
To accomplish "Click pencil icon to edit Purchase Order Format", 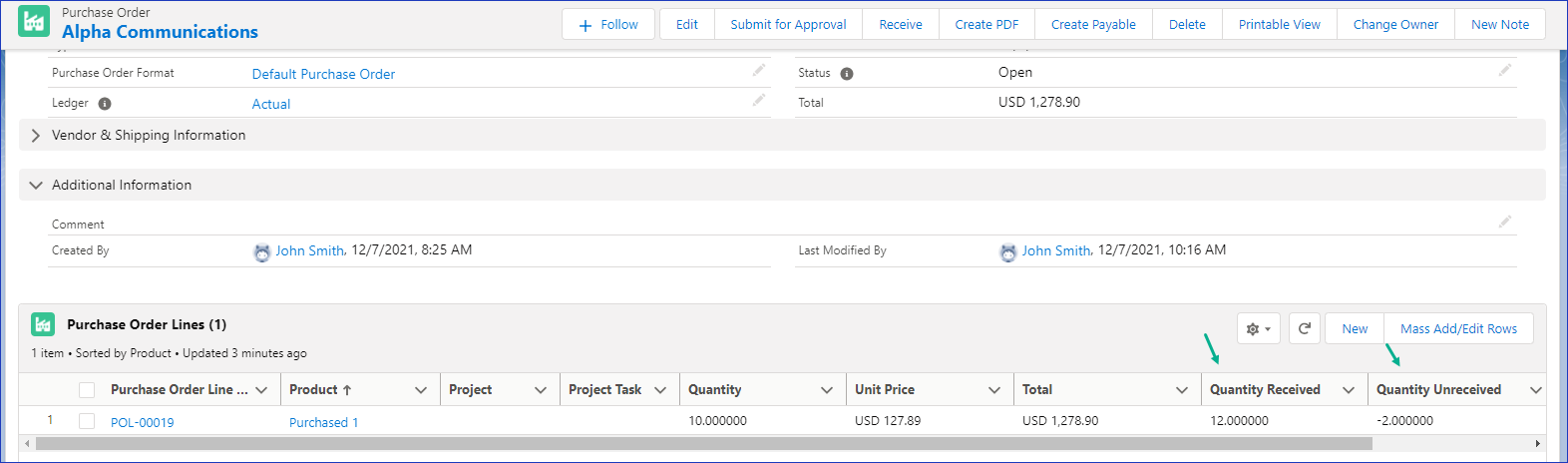I will click(x=759, y=70).
